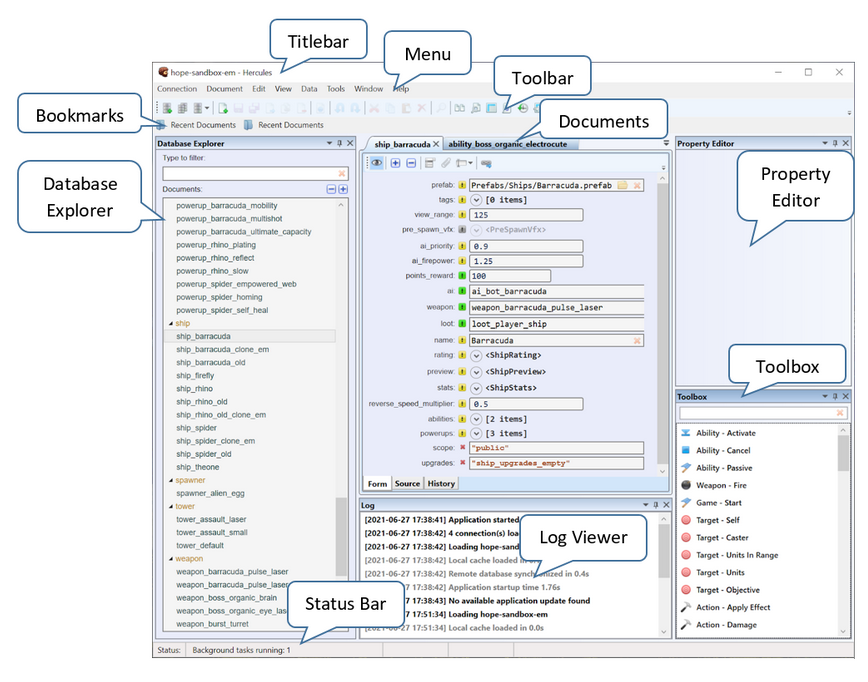Click the Ability - Activate toolbox item
The image size is (868, 682).
coord(725,433)
